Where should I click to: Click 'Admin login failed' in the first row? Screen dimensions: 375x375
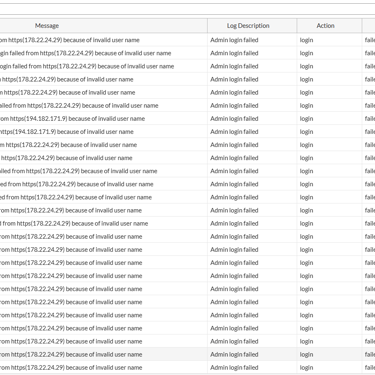(x=234, y=40)
